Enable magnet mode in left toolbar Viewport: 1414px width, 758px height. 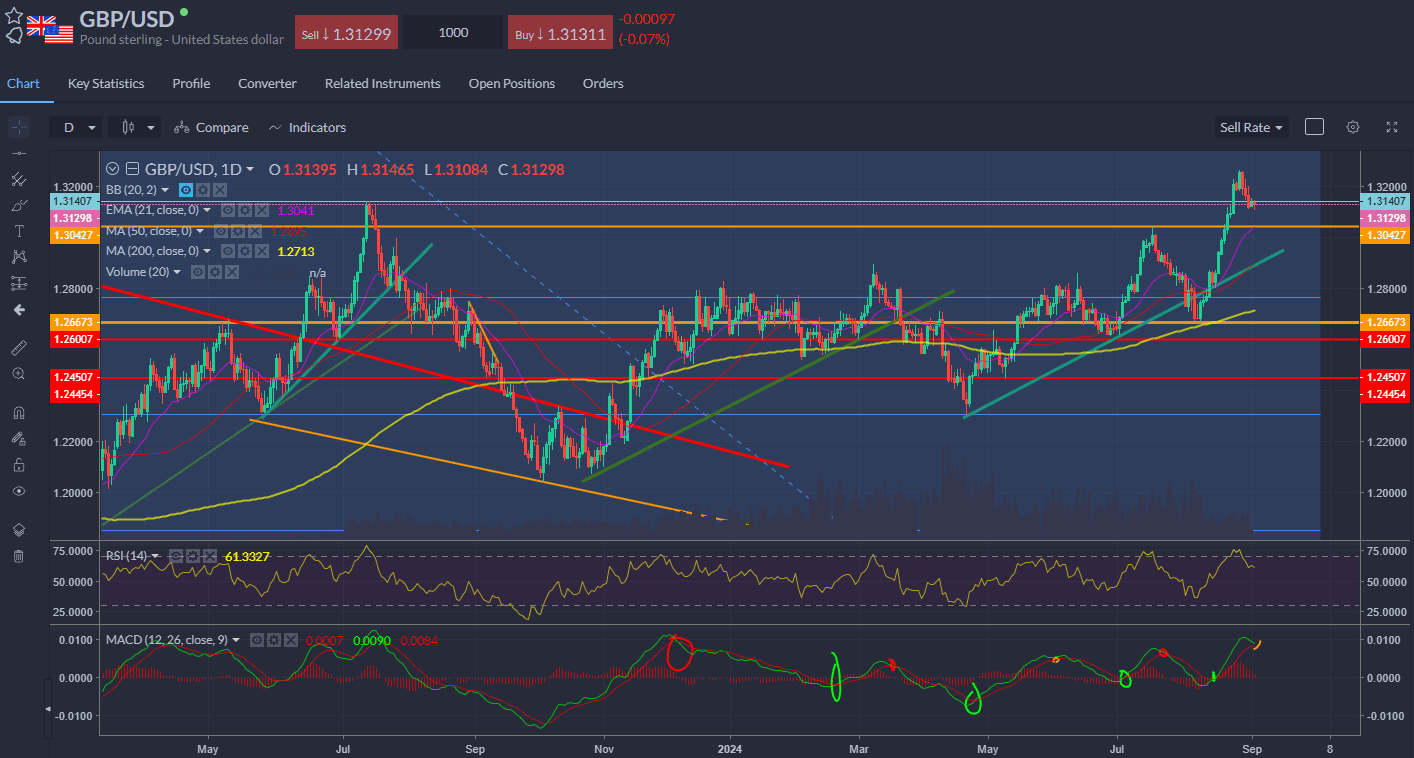pyautogui.click(x=18, y=412)
